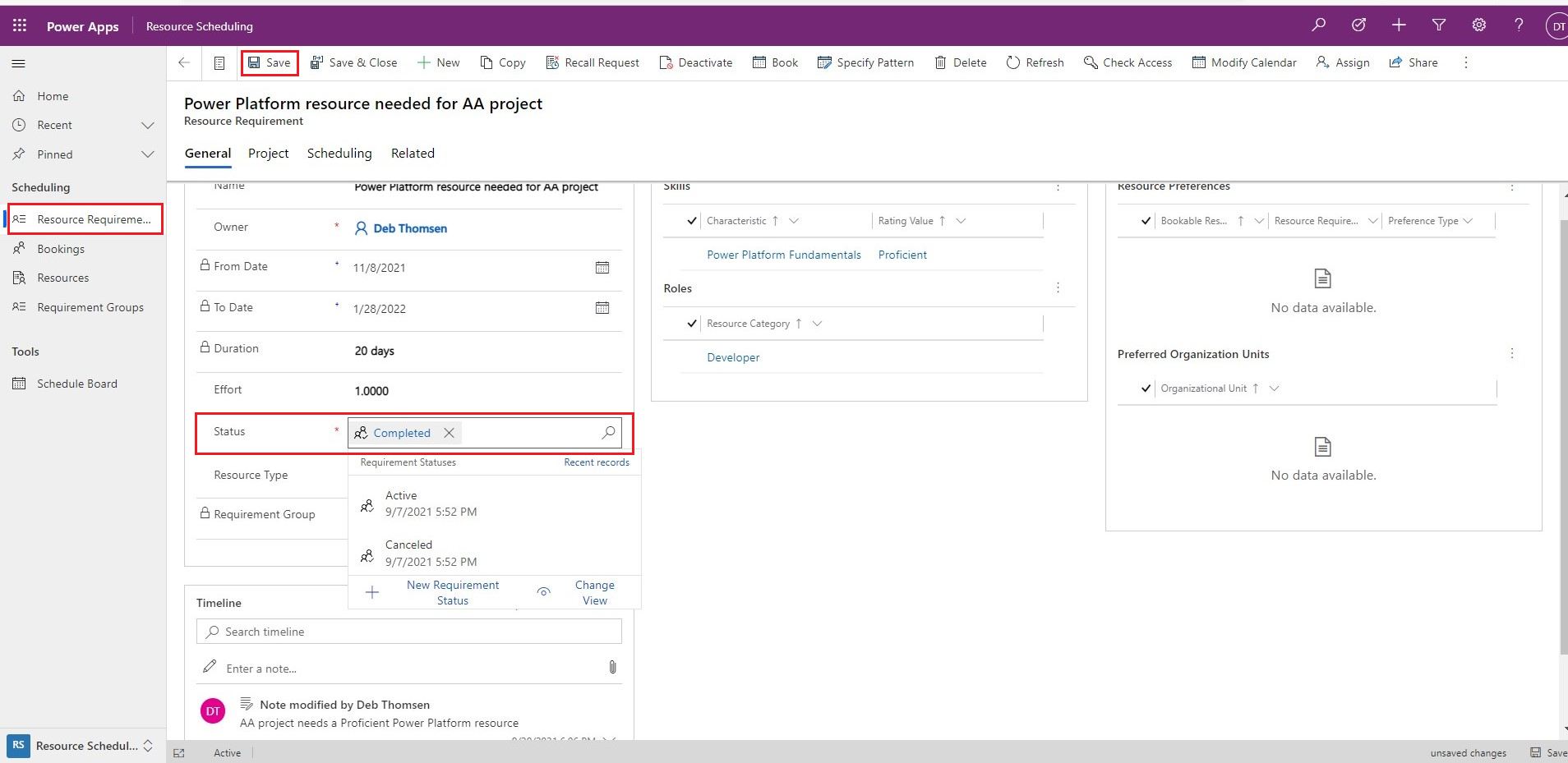Go back with the arrow icon
Image resolution: width=1568 pixels, height=763 pixels.
point(184,62)
